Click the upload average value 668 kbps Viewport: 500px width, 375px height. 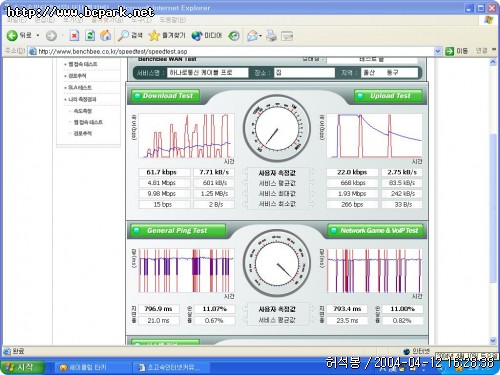point(352,183)
